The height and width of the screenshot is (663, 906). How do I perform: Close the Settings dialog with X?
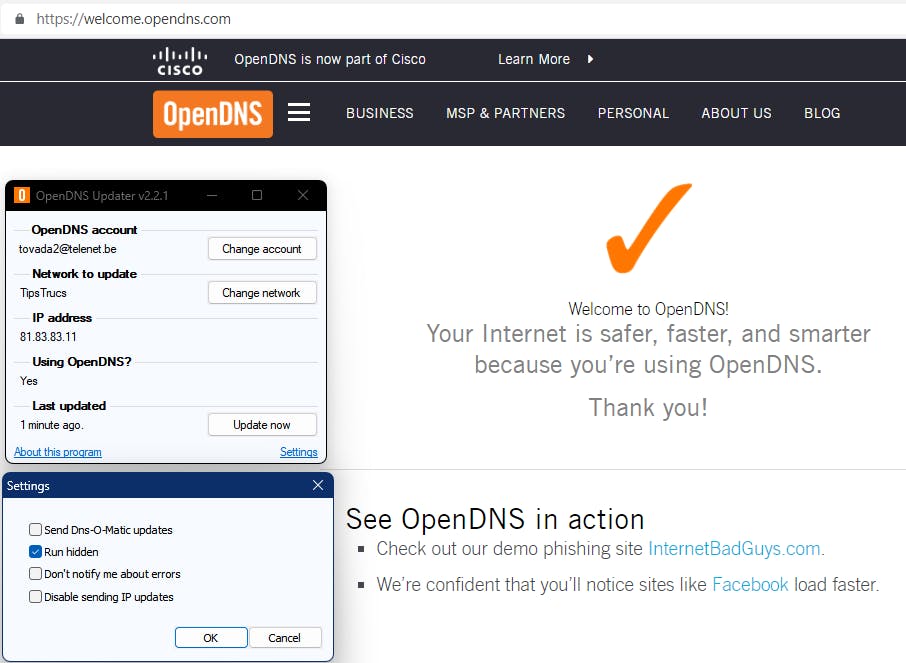click(318, 486)
